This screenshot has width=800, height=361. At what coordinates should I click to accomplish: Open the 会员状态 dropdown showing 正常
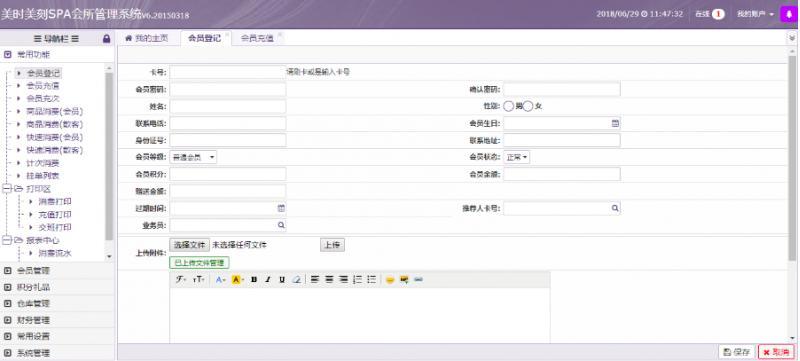click(517, 158)
